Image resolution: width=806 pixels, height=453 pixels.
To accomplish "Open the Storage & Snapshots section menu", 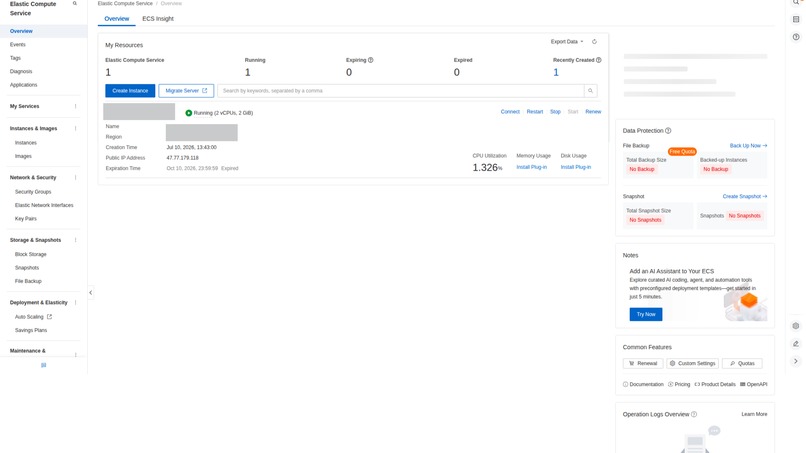I will click(x=76, y=240).
